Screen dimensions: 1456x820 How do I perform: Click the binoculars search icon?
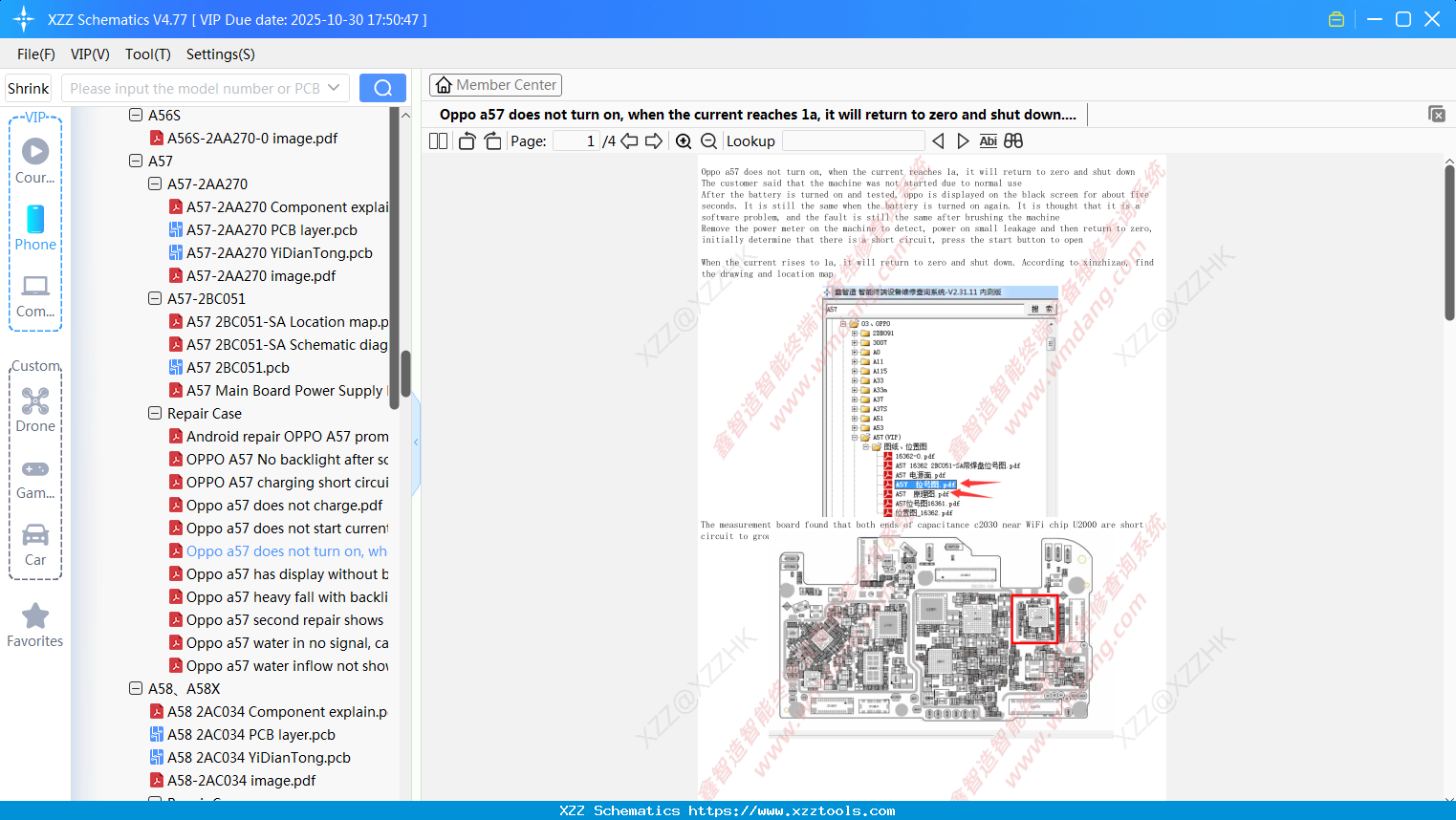pos(1013,140)
